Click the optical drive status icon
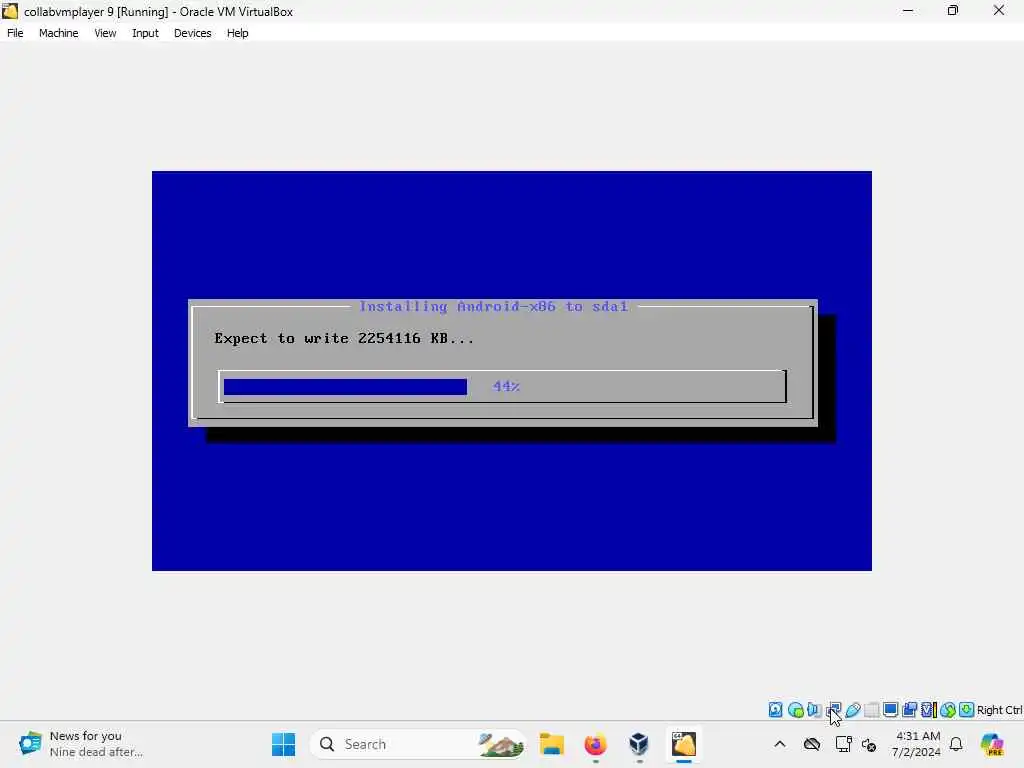Viewport: 1024px width, 768px height. (x=795, y=710)
